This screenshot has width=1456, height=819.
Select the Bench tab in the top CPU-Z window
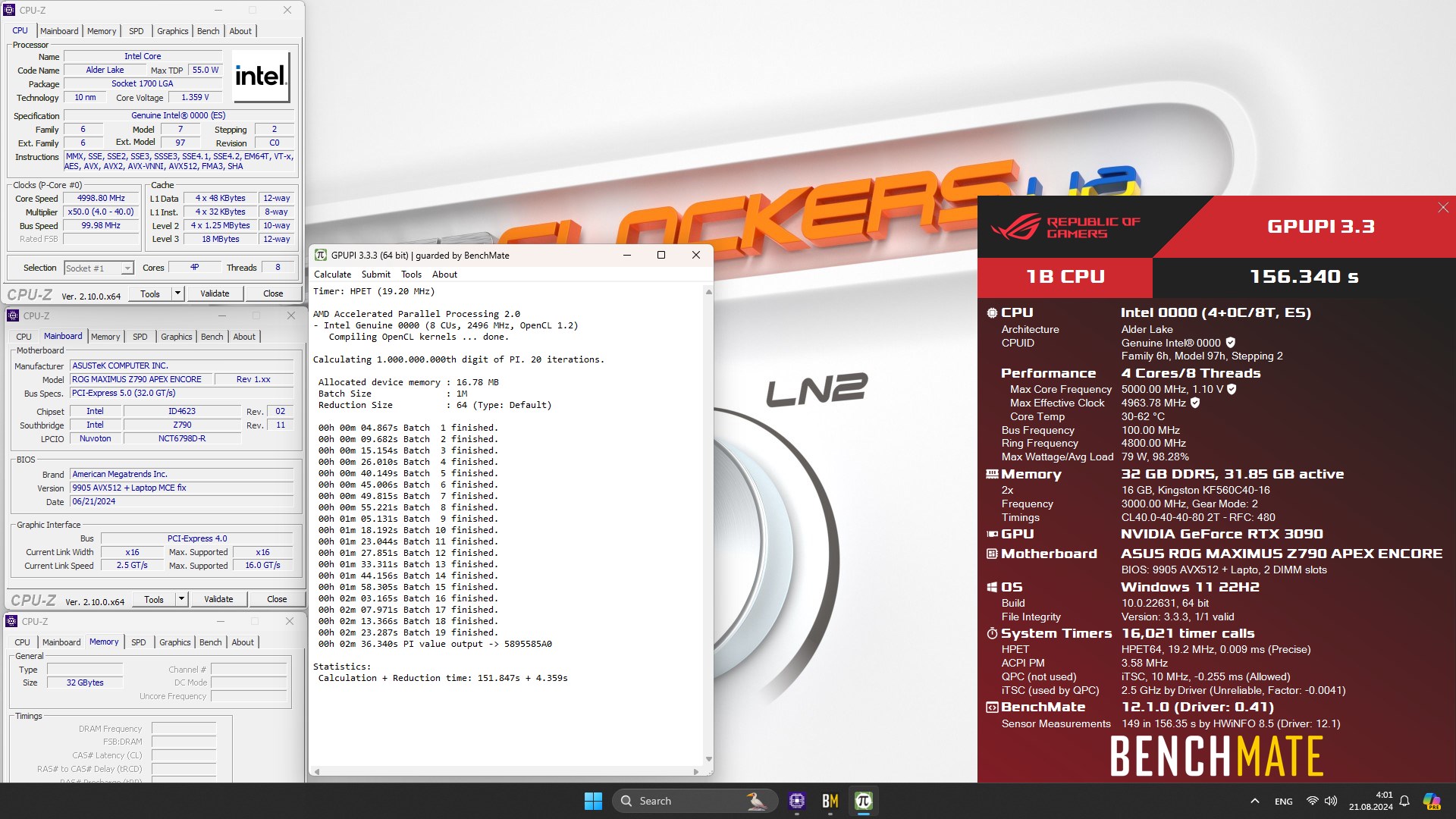coord(209,31)
